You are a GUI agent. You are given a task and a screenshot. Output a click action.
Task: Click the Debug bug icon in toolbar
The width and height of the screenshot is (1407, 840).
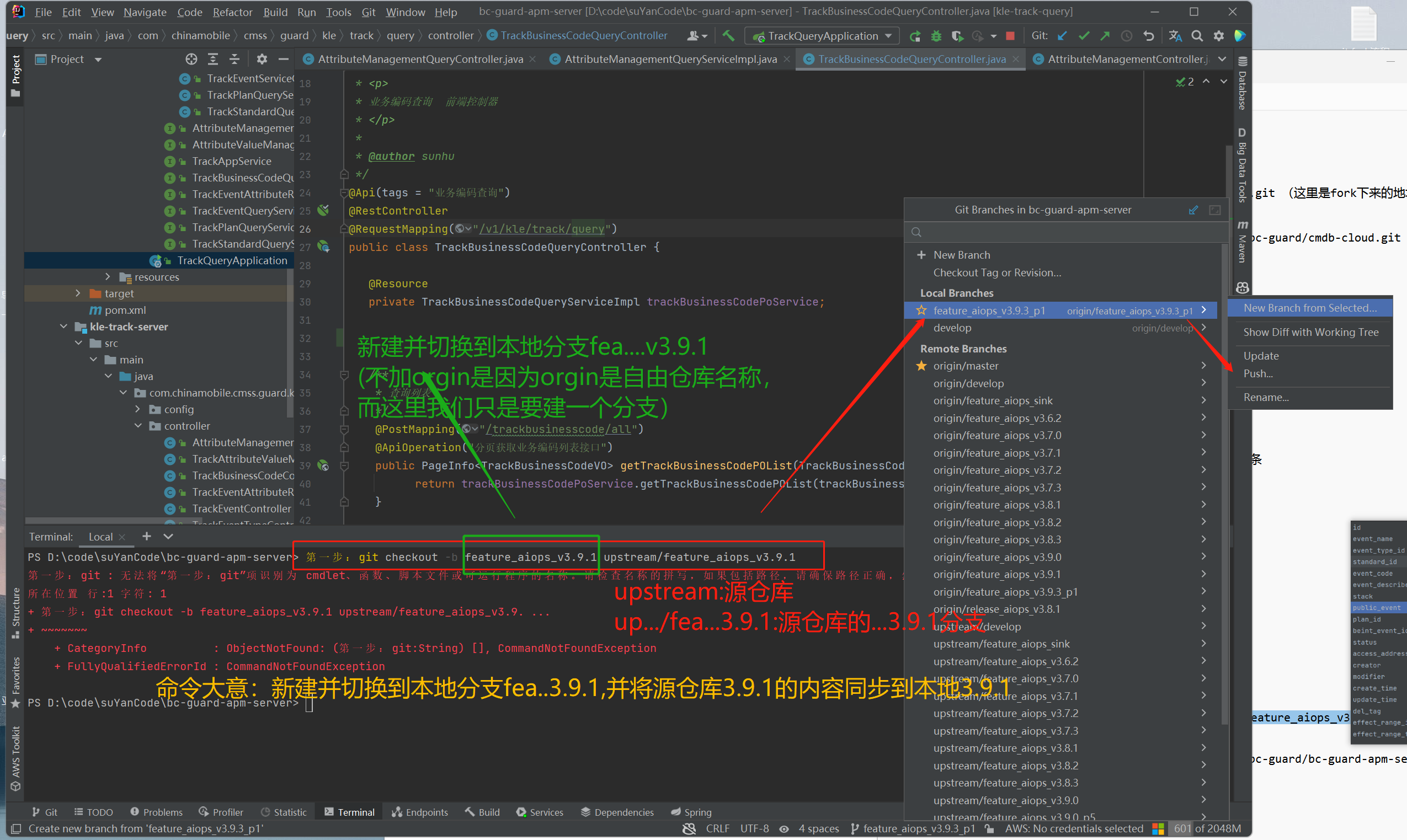pos(936,36)
